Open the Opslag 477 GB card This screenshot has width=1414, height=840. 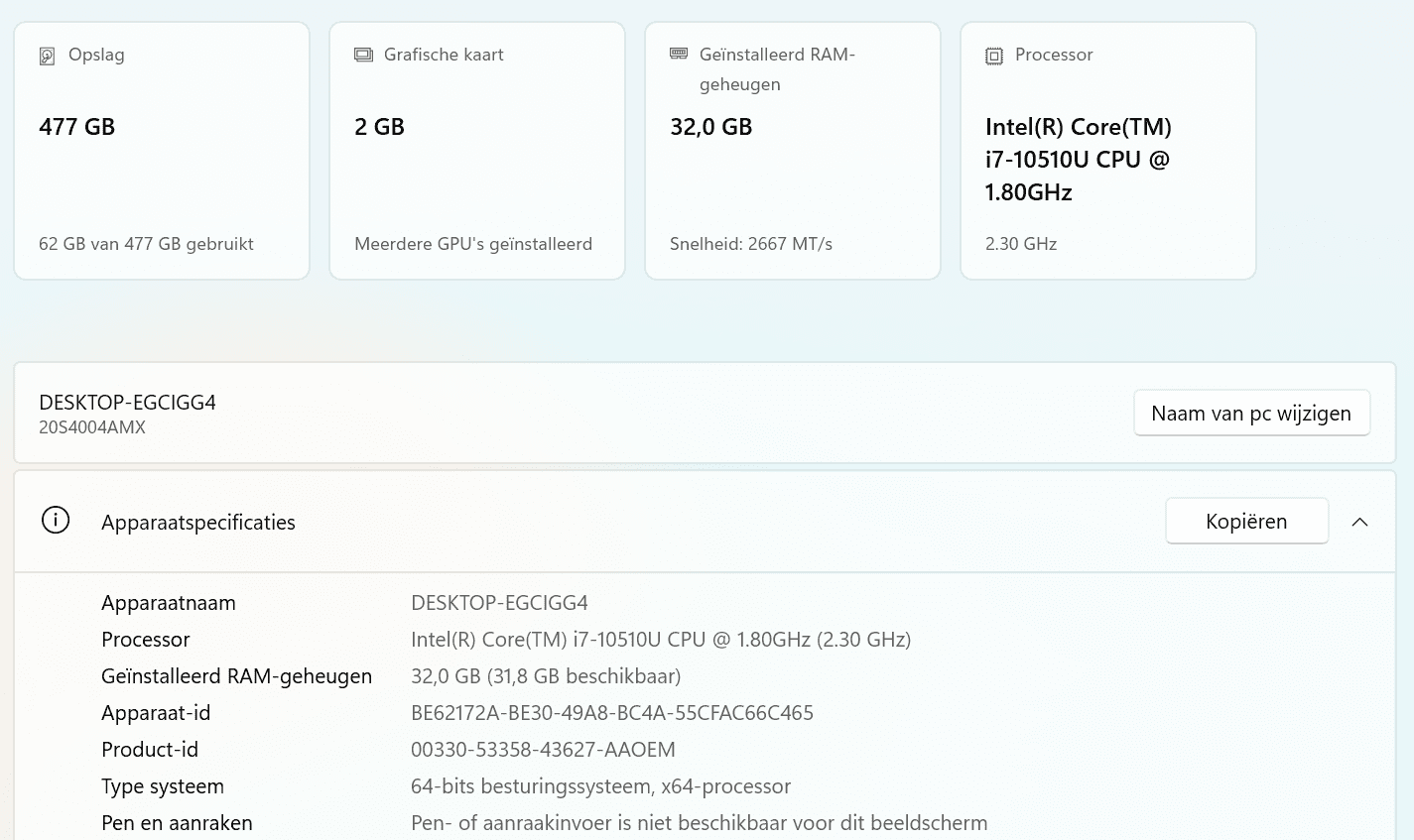[x=162, y=151]
